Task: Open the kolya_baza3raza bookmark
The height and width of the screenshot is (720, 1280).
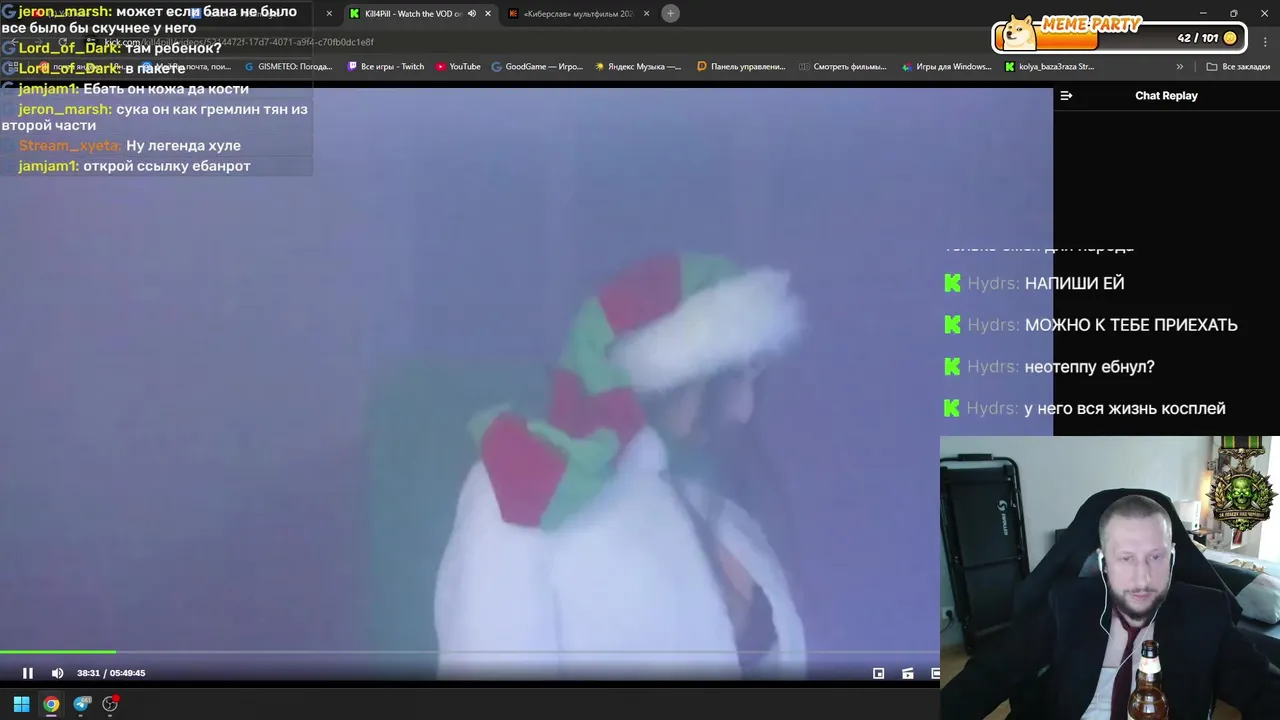Action: coord(1049,67)
